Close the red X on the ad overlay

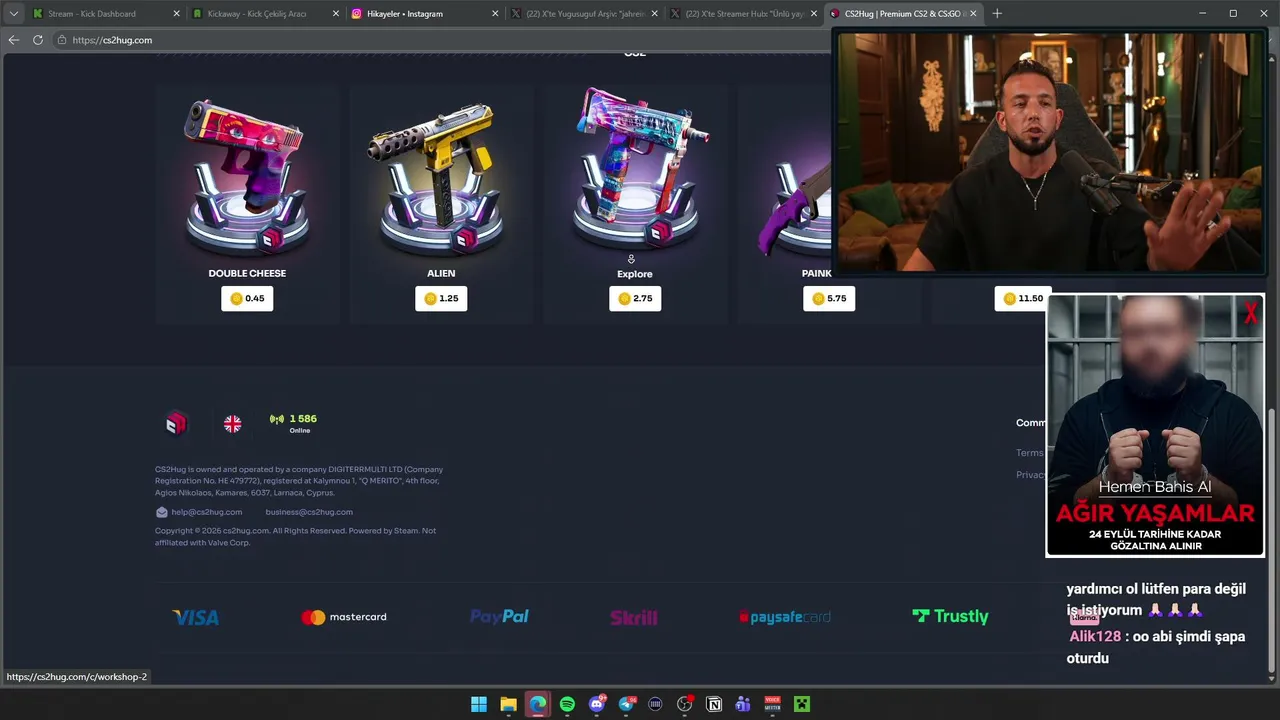(x=1250, y=314)
